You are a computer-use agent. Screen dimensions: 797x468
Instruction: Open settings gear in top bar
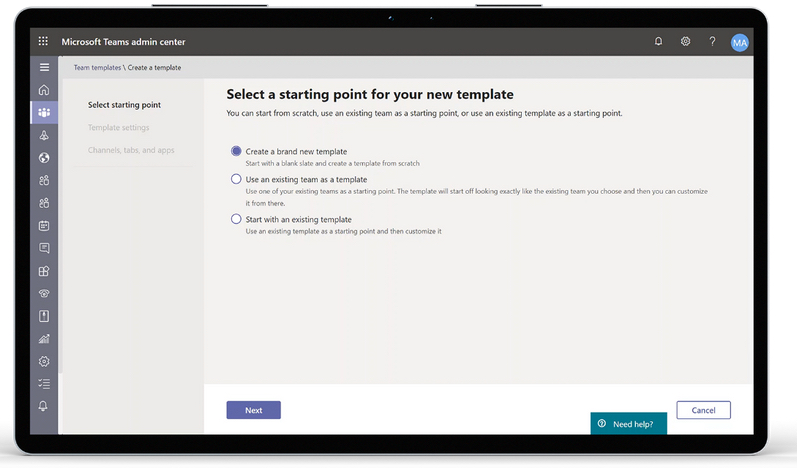coord(685,41)
